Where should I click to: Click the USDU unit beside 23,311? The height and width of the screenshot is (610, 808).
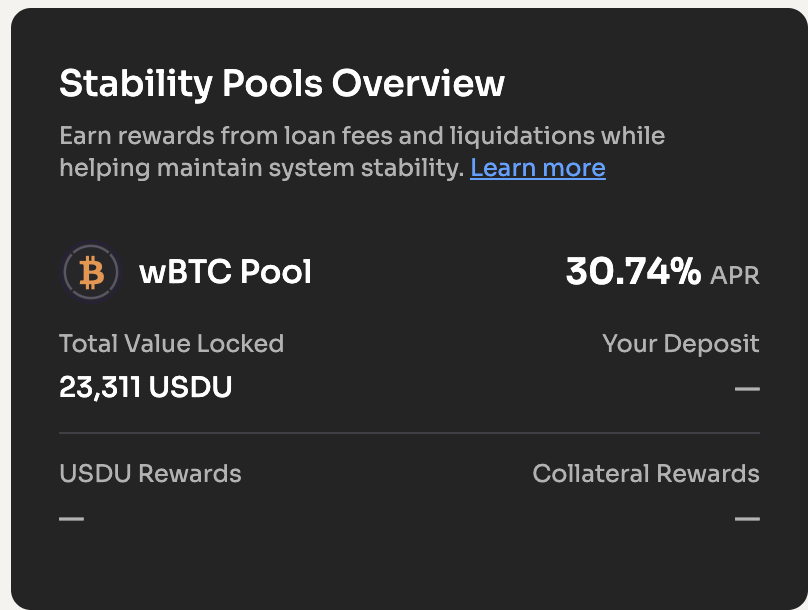[x=190, y=387]
